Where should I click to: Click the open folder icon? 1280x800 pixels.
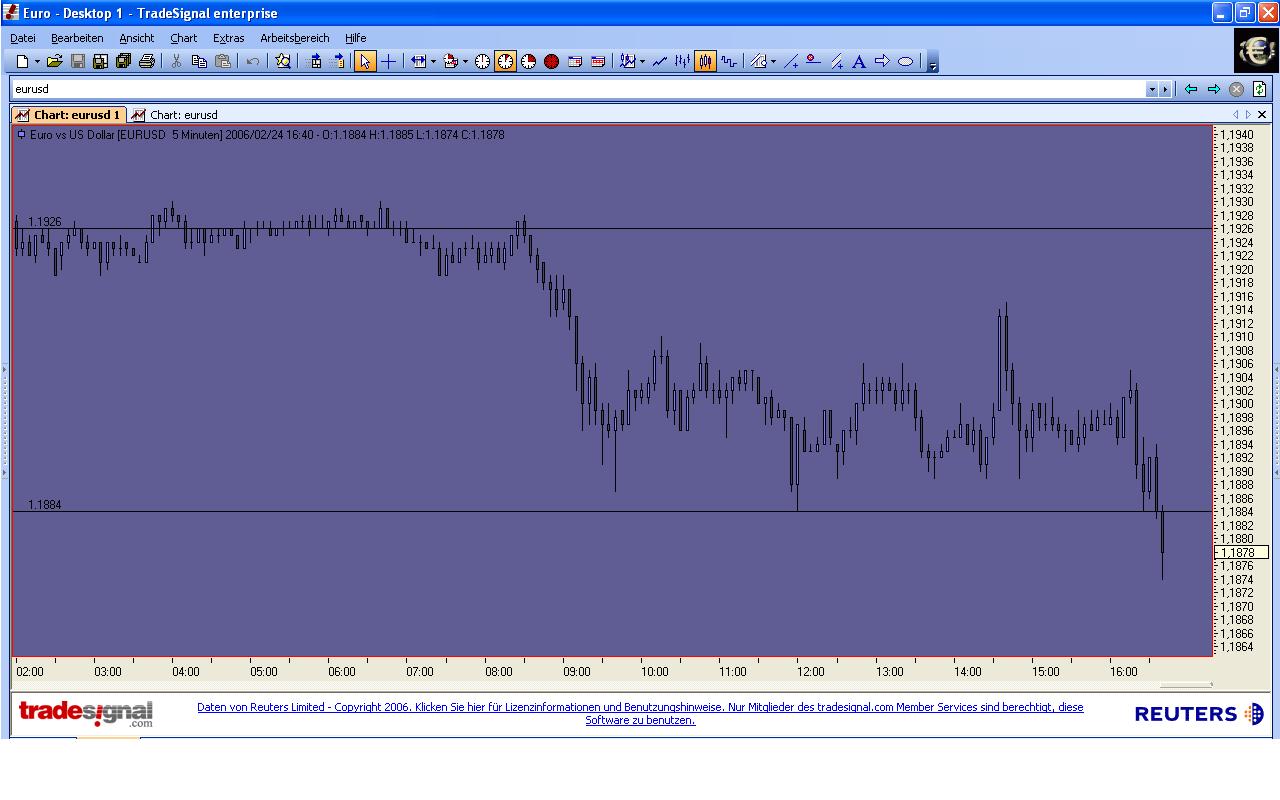click(55, 62)
